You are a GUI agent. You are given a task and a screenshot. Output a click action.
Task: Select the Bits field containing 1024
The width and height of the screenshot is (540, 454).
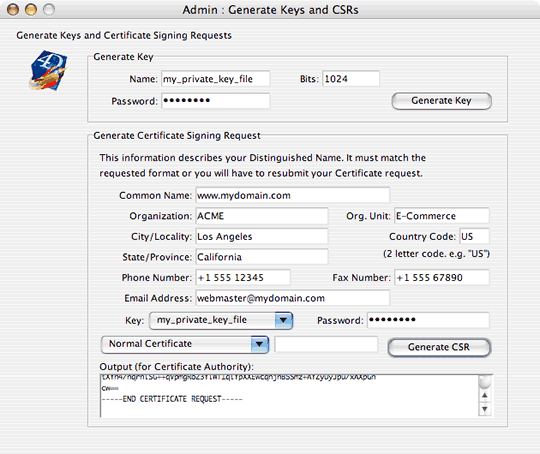(351, 79)
